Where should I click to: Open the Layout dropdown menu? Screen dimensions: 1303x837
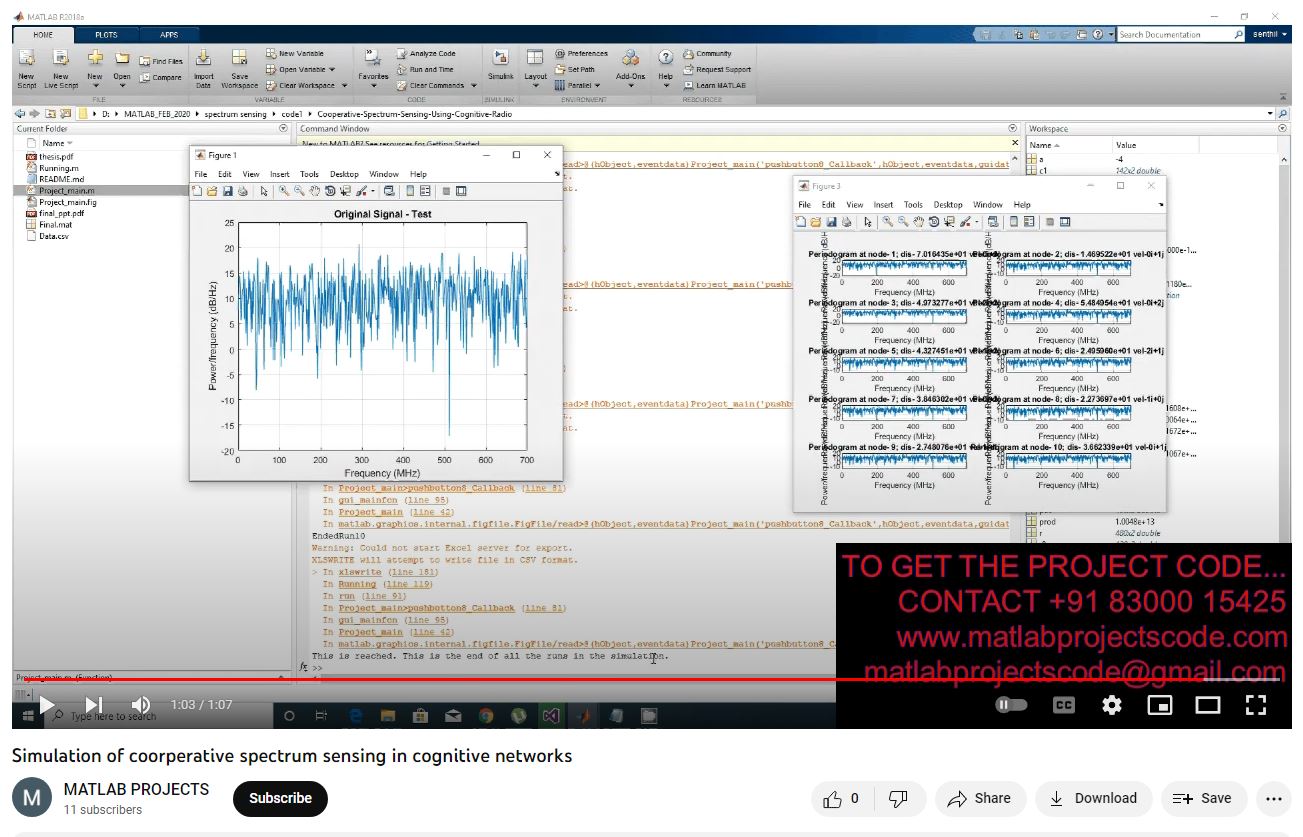[x=536, y=86]
